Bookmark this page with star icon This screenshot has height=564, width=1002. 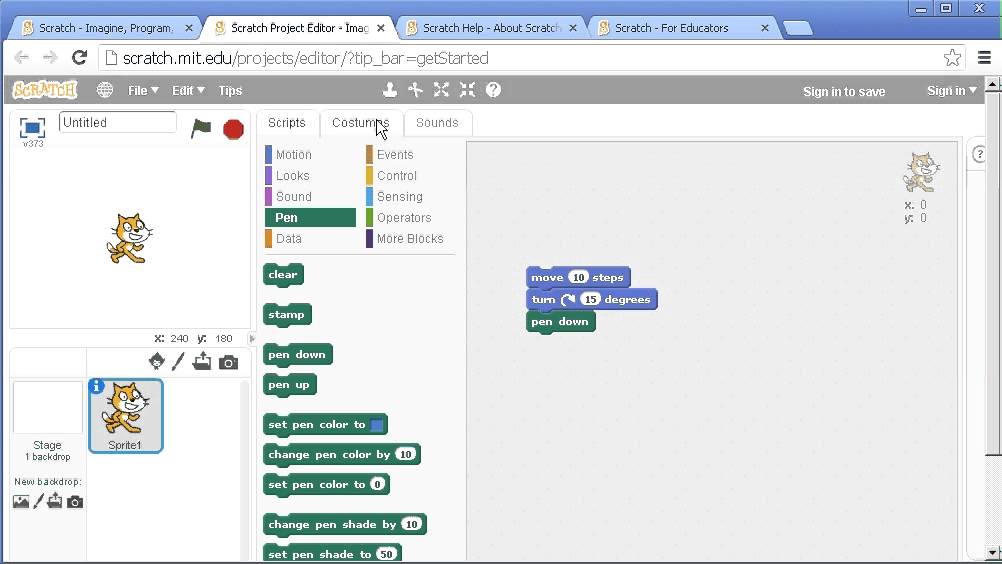[x=952, y=57]
